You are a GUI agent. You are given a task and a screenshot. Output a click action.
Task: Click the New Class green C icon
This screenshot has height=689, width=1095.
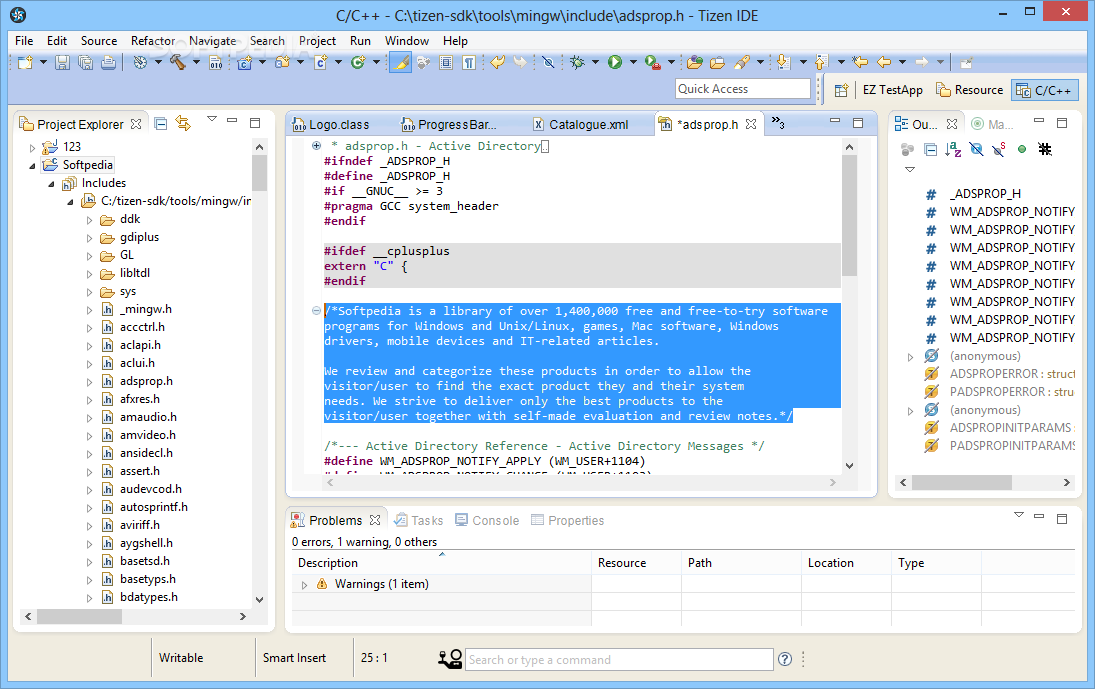(358, 63)
